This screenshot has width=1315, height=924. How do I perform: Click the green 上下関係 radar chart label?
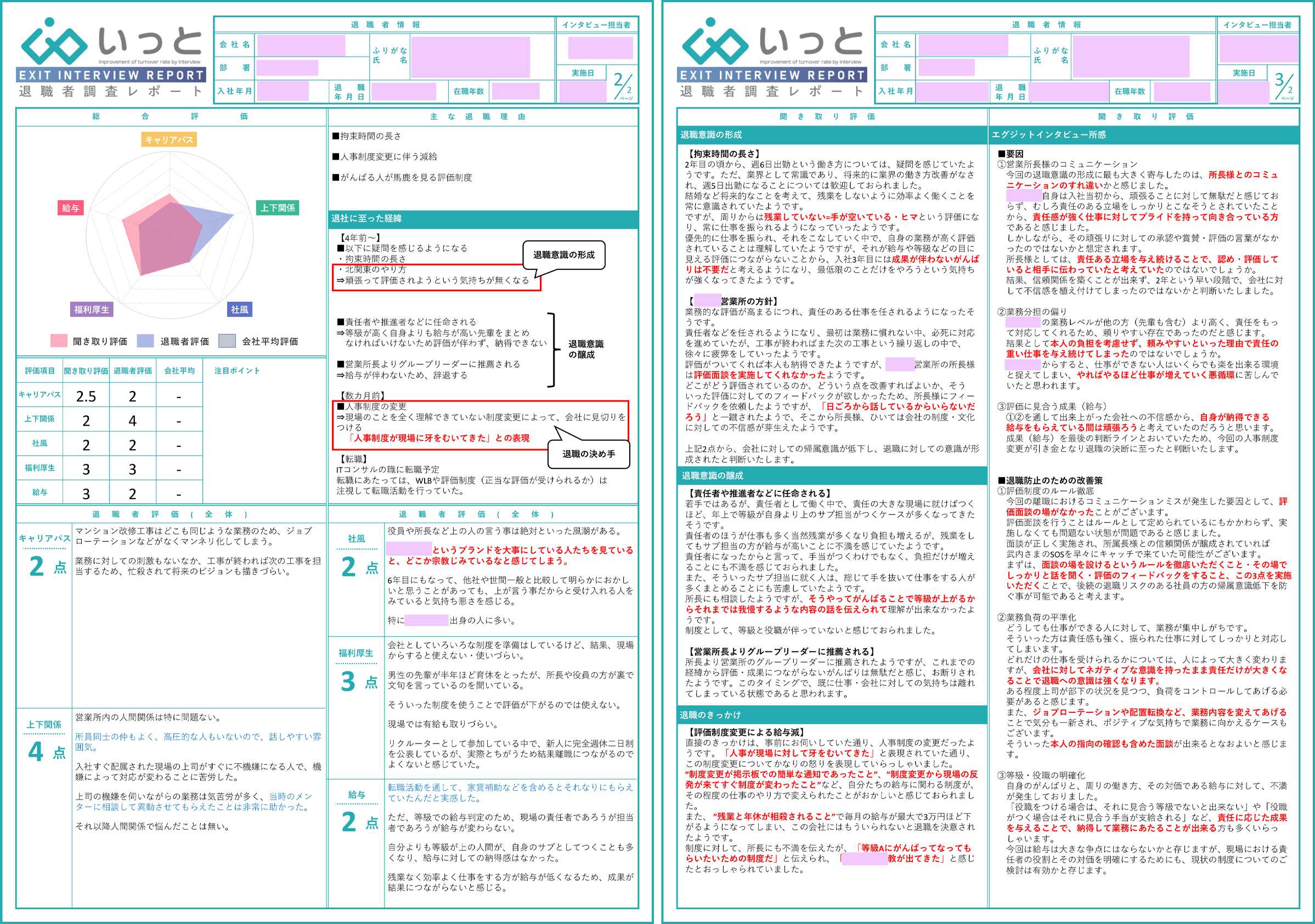(278, 208)
